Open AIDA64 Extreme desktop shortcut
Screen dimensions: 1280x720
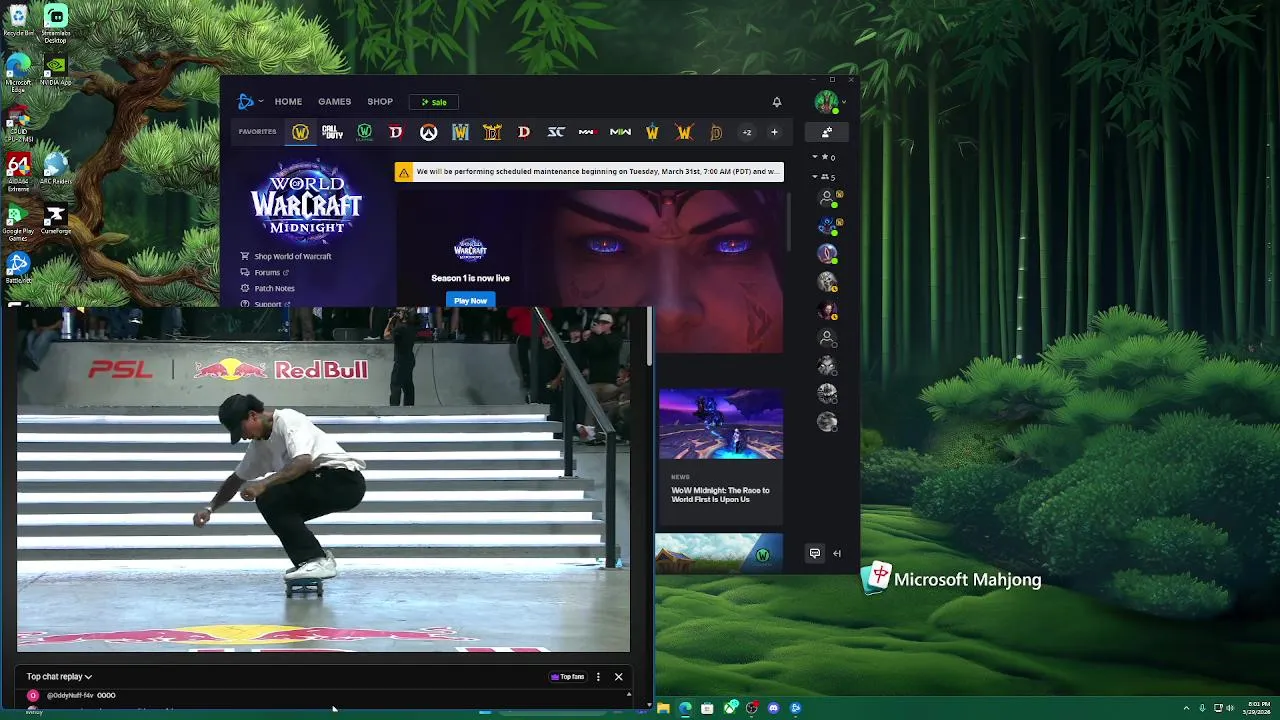(18, 172)
